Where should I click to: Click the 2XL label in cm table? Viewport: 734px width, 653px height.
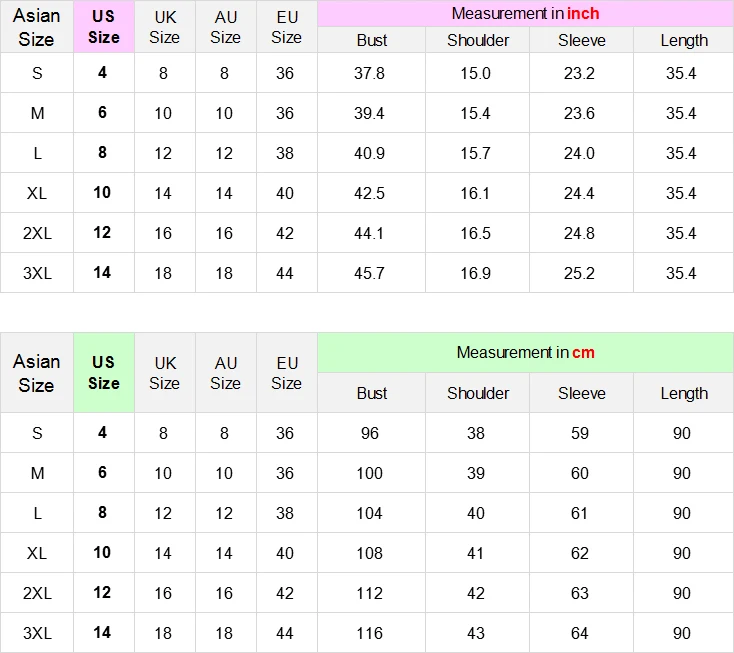click(37, 593)
